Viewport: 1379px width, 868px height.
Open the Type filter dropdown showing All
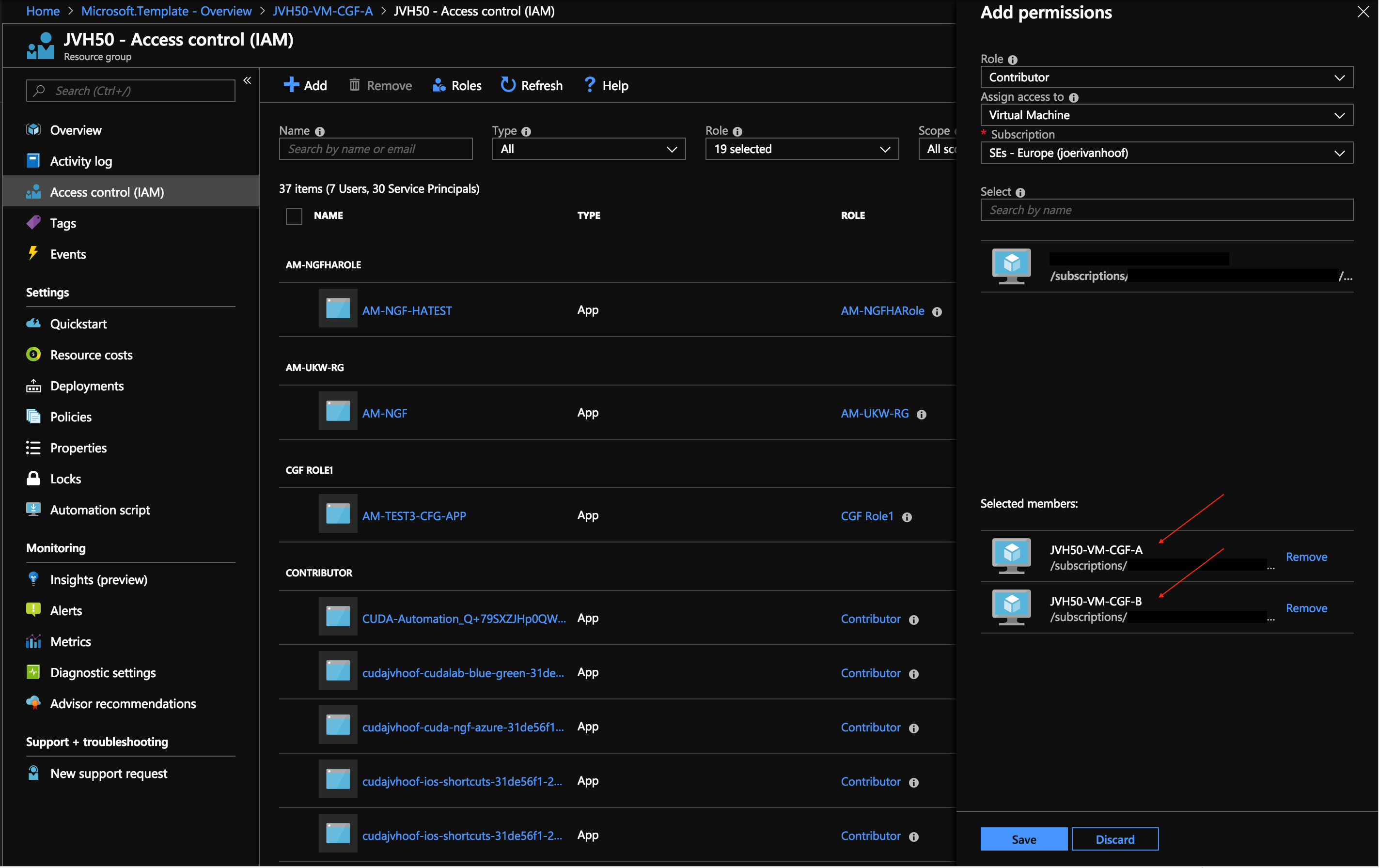click(589, 149)
